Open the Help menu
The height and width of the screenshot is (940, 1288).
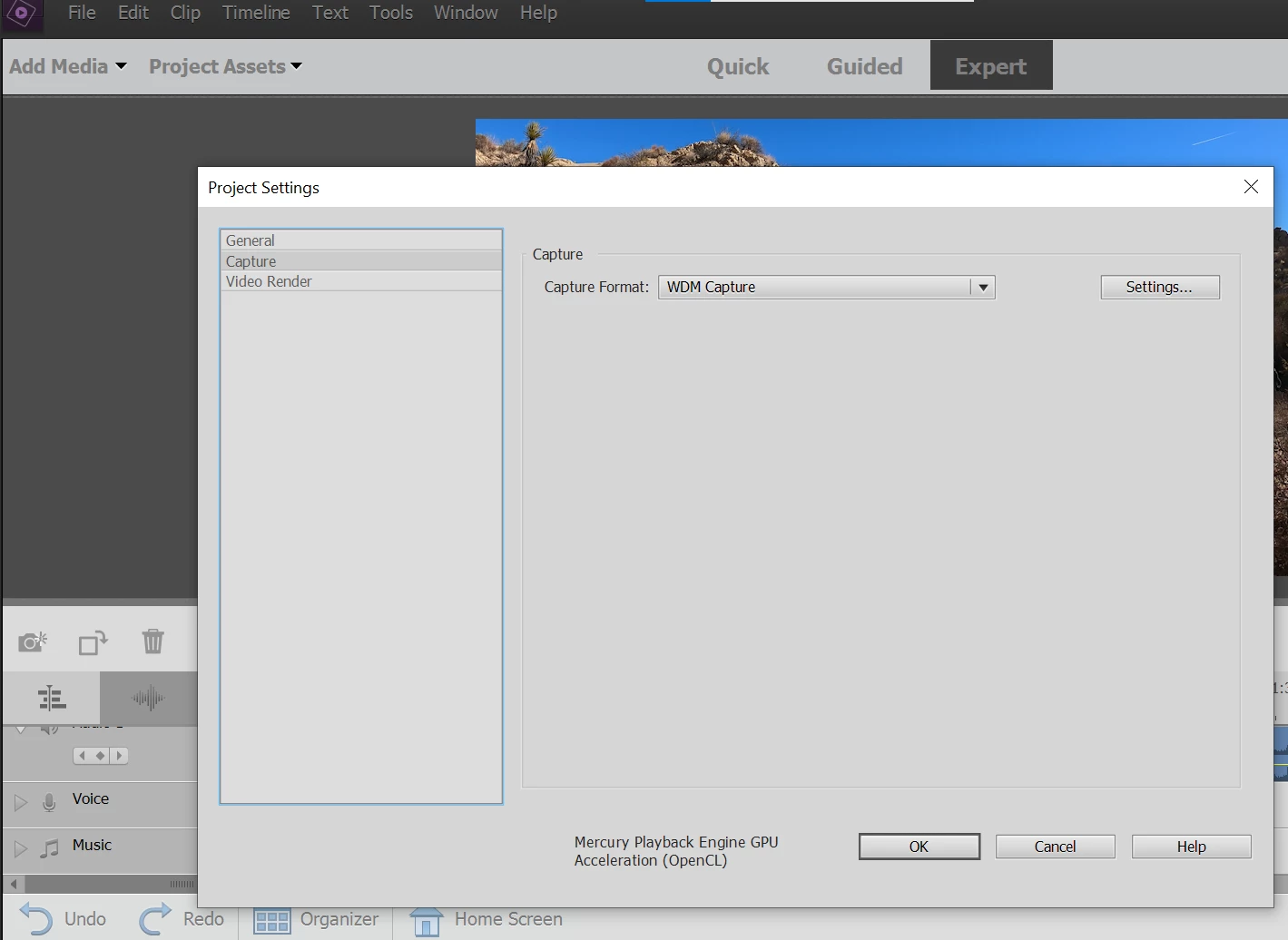pyautogui.click(x=538, y=13)
